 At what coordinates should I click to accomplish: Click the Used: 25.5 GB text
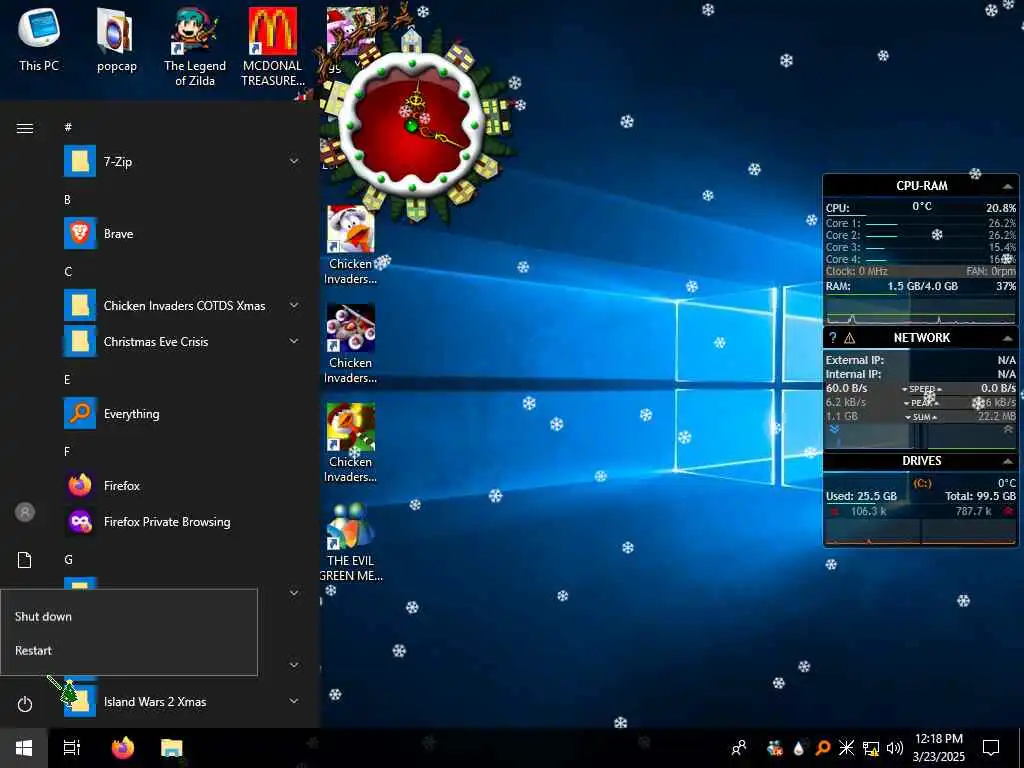coord(861,496)
